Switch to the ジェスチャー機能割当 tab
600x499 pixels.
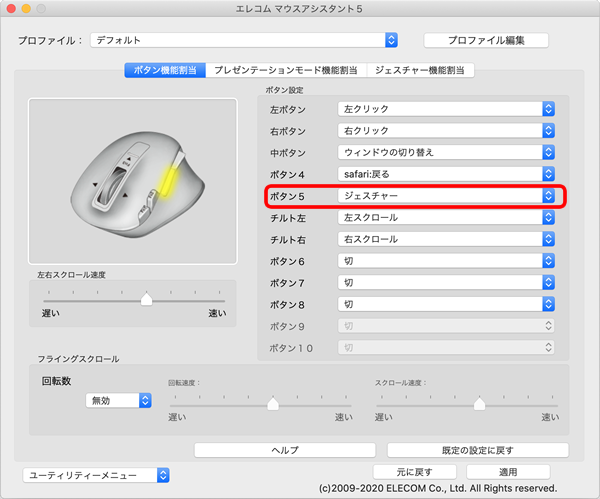coord(420,70)
